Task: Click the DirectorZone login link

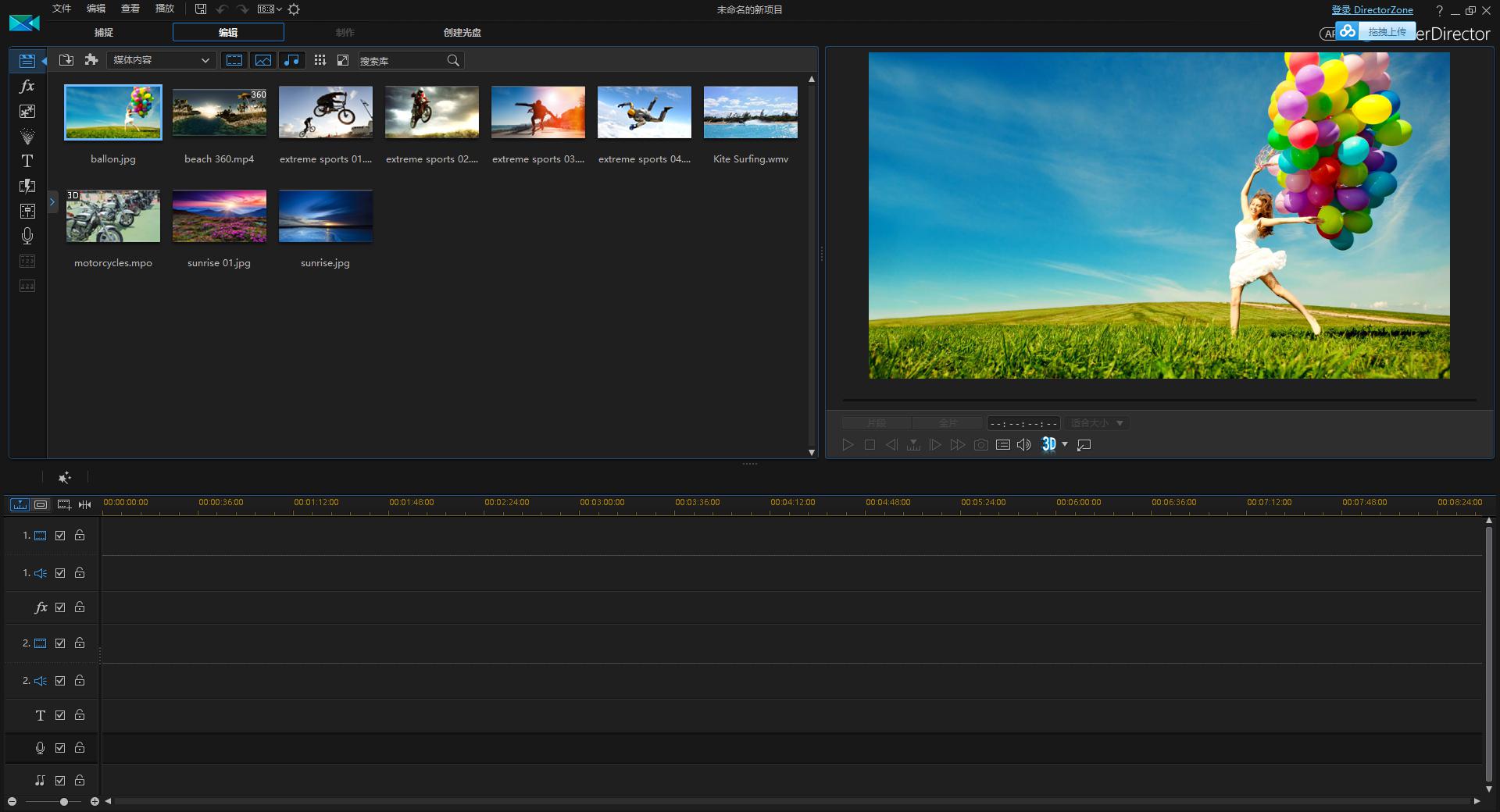Action: click(1372, 10)
